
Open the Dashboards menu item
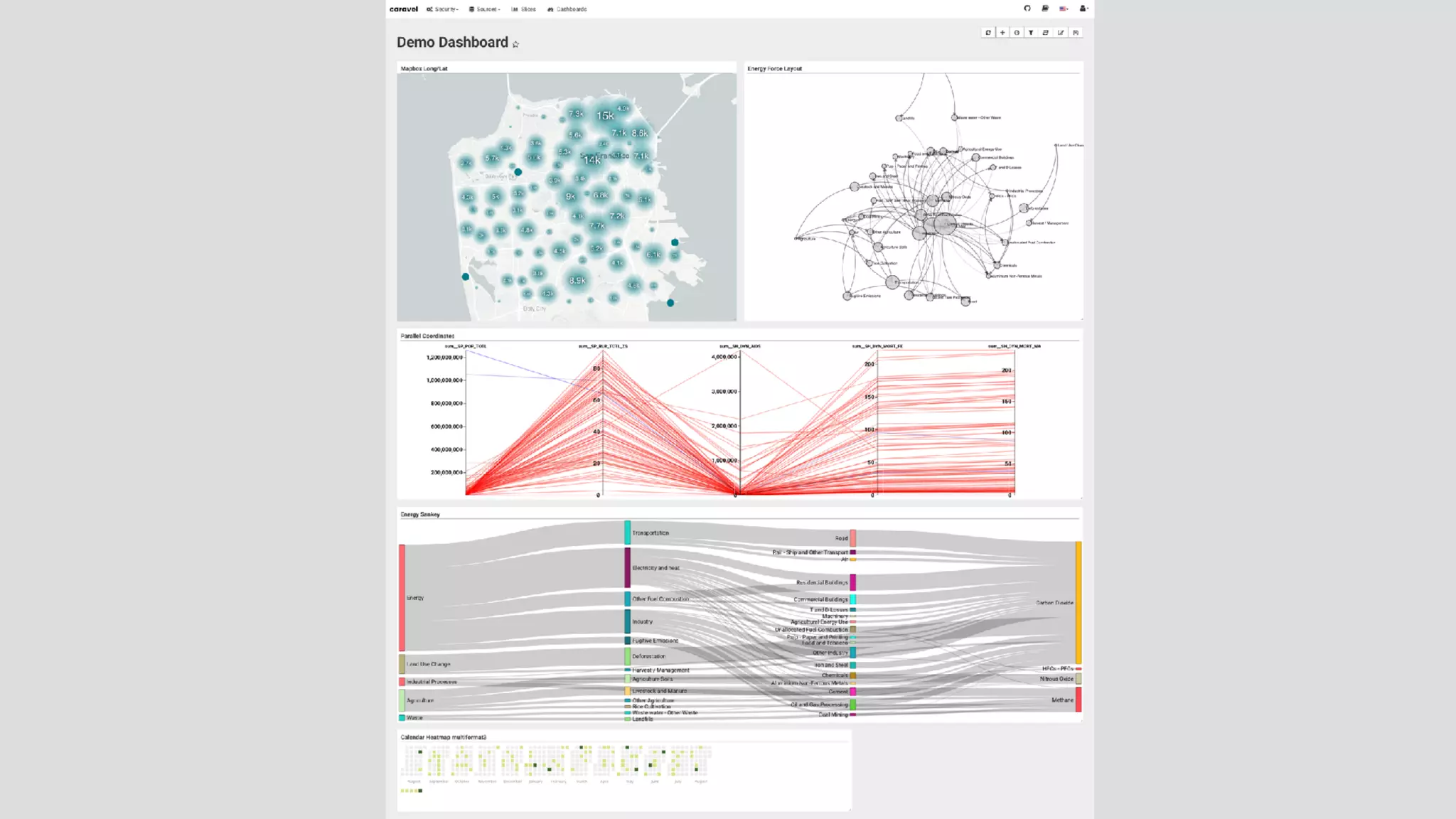pyautogui.click(x=567, y=9)
